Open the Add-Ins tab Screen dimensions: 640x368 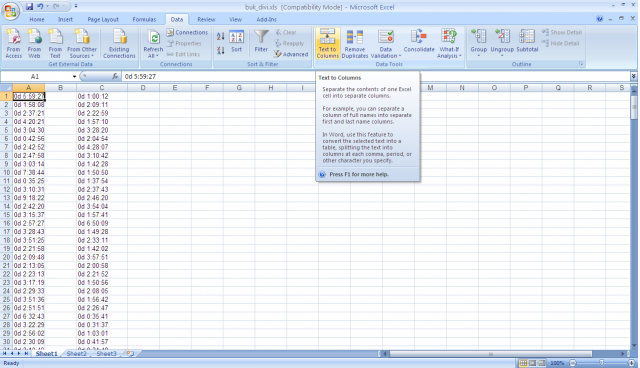(x=267, y=19)
